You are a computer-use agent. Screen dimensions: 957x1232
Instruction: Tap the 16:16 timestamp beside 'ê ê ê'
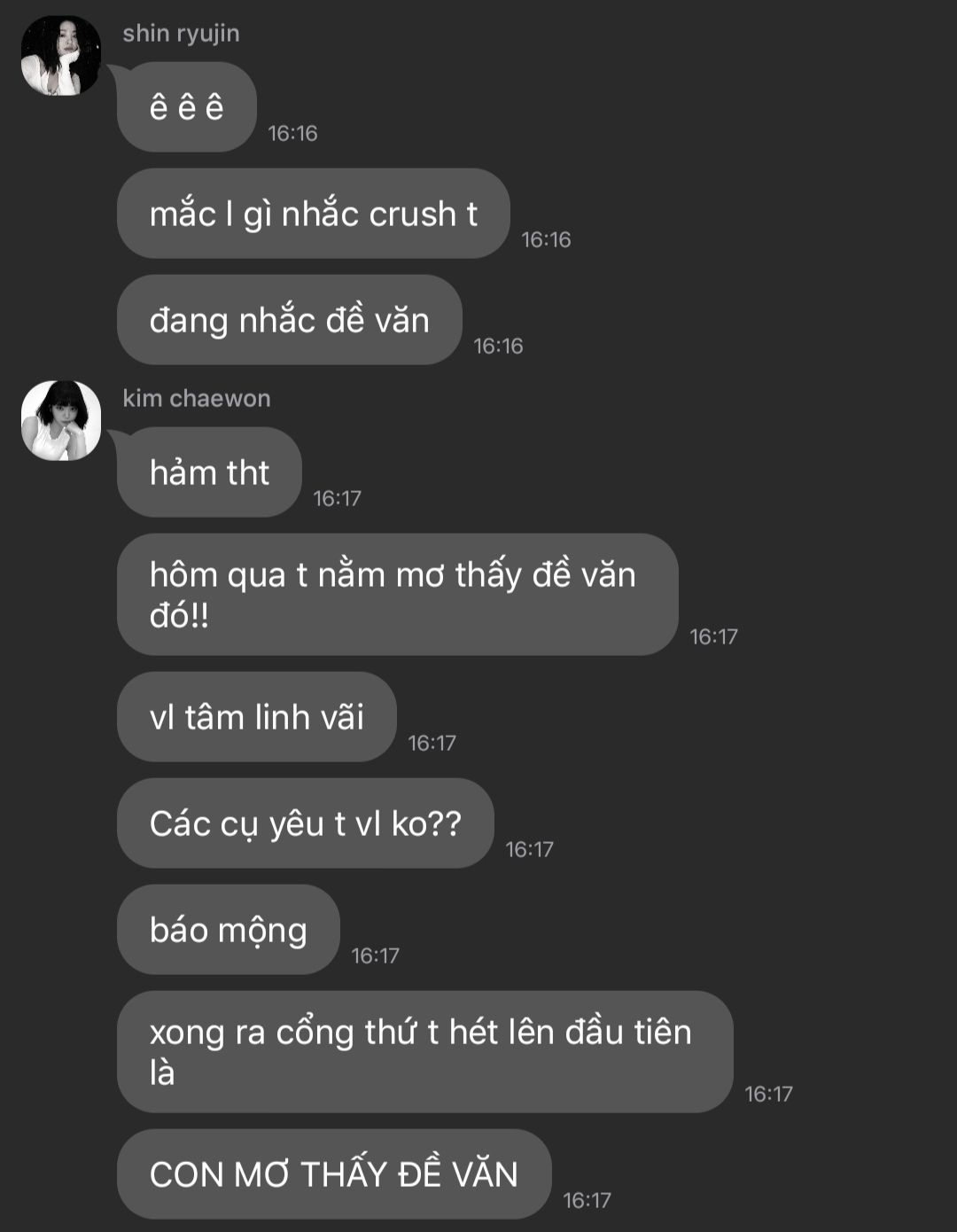pyautogui.click(x=292, y=134)
